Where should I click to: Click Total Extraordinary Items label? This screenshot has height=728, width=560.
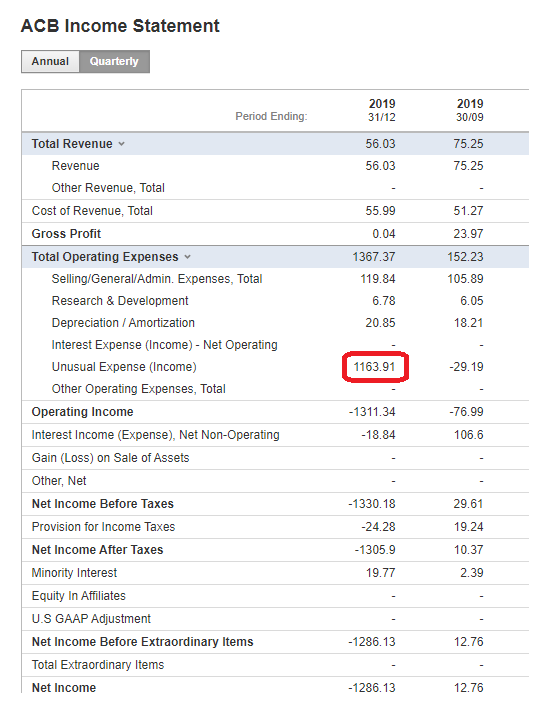click(98, 664)
